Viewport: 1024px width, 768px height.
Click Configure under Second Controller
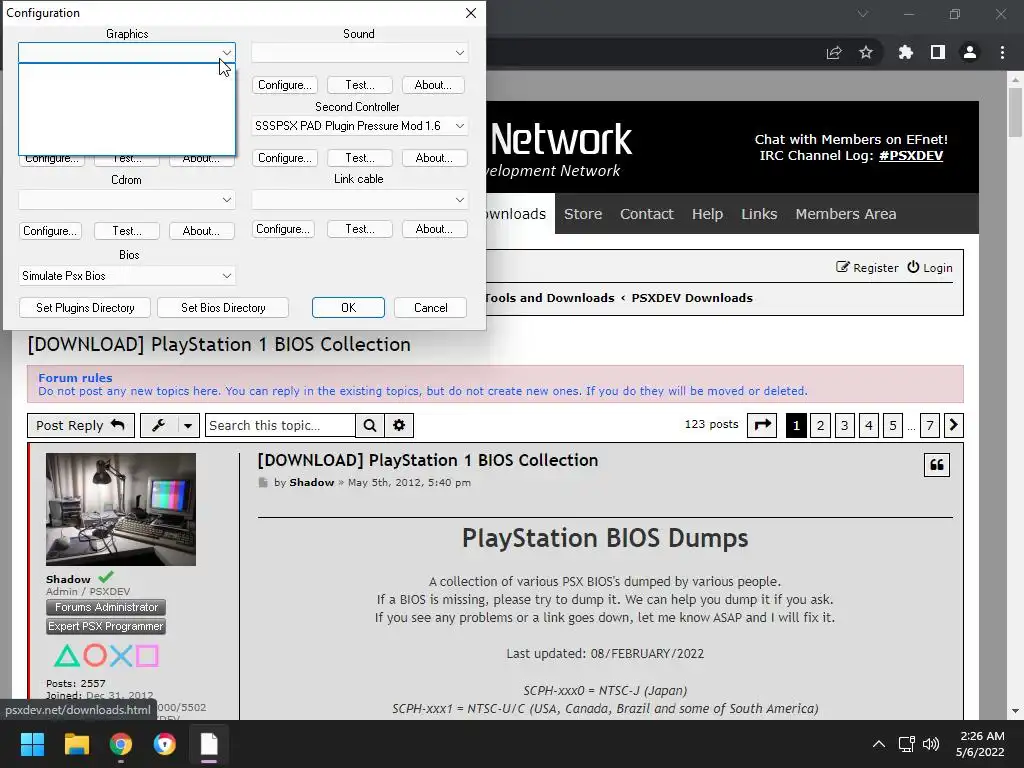pos(285,158)
